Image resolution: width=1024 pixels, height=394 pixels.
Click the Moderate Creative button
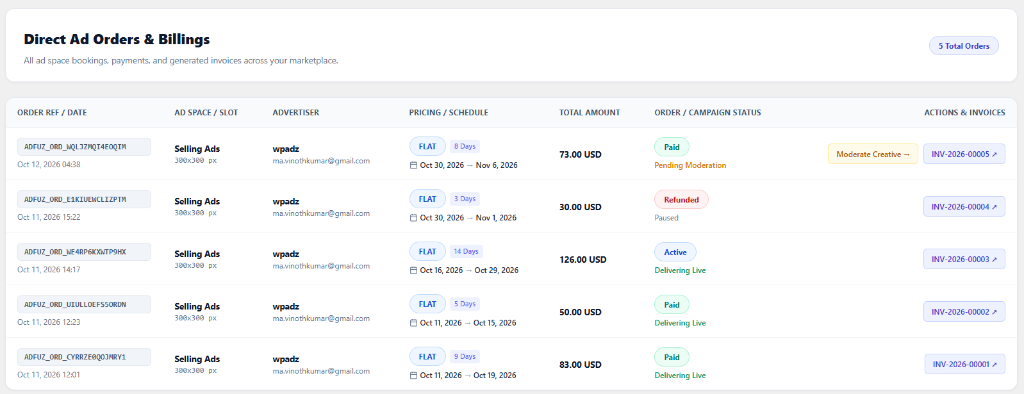(x=873, y=154)
